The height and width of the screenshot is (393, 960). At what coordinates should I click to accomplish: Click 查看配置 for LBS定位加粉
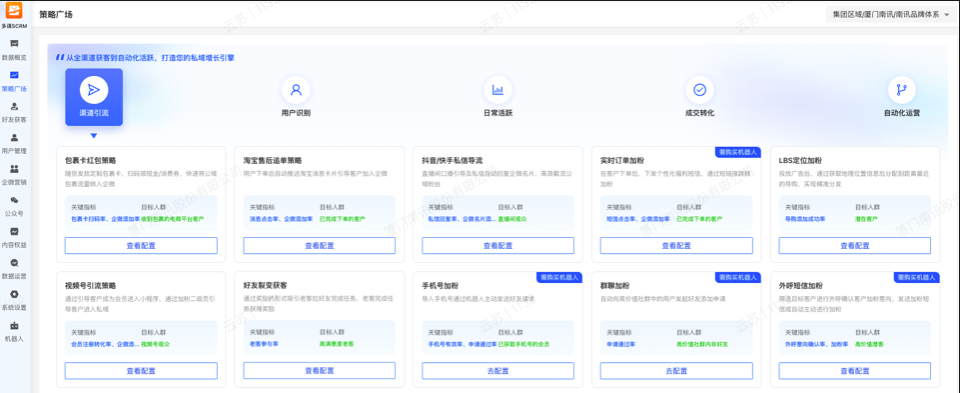855,245
